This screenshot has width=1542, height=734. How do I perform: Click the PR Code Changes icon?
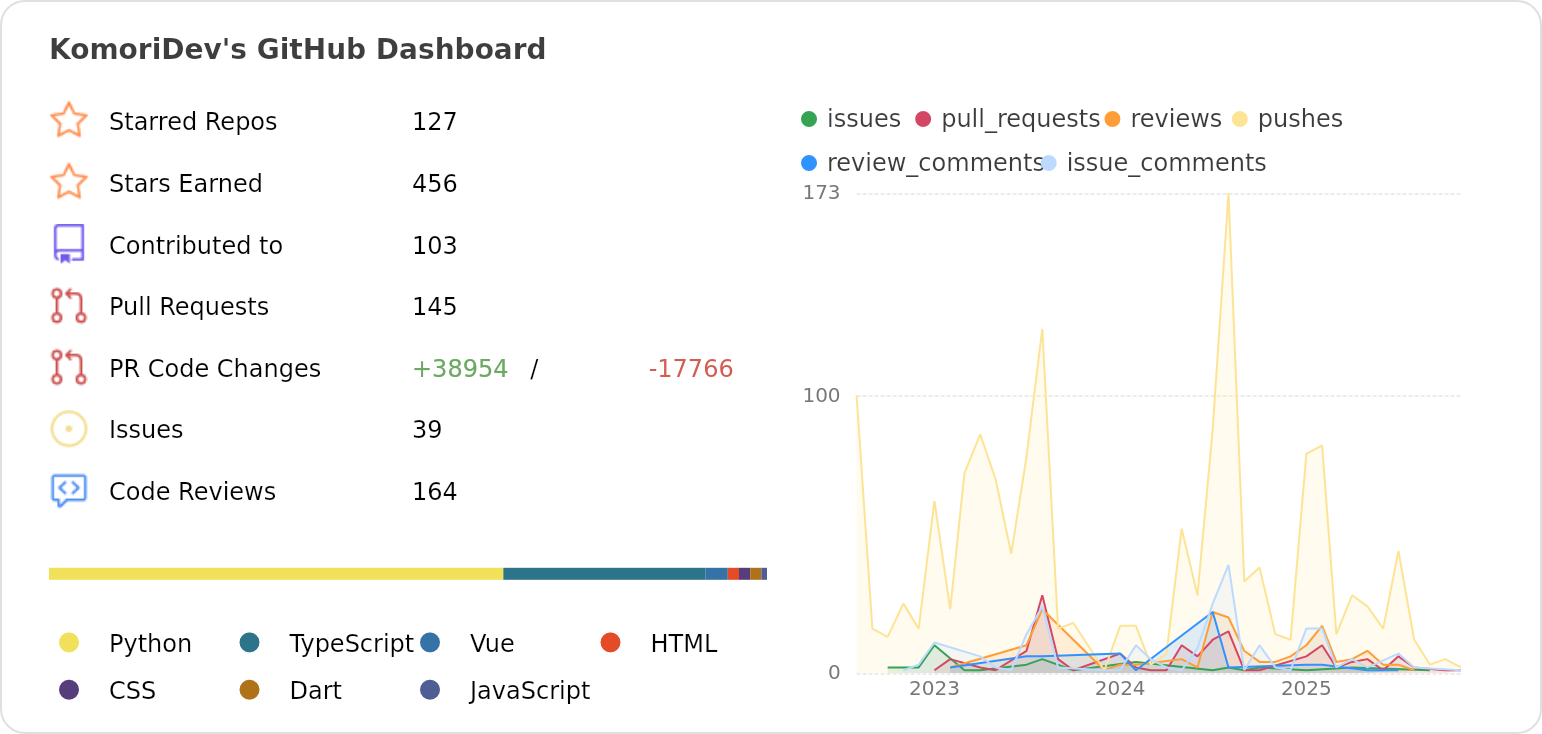coord(69,367)
